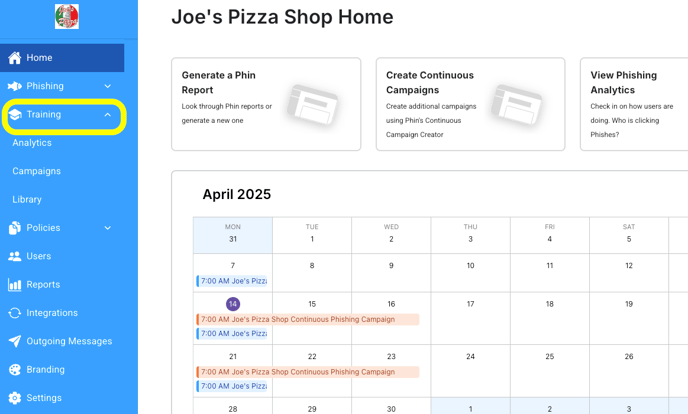Click the Home house icon
The height and width of the screenshot is (414, 688).
pyautogui.click(x=14, y=58)
